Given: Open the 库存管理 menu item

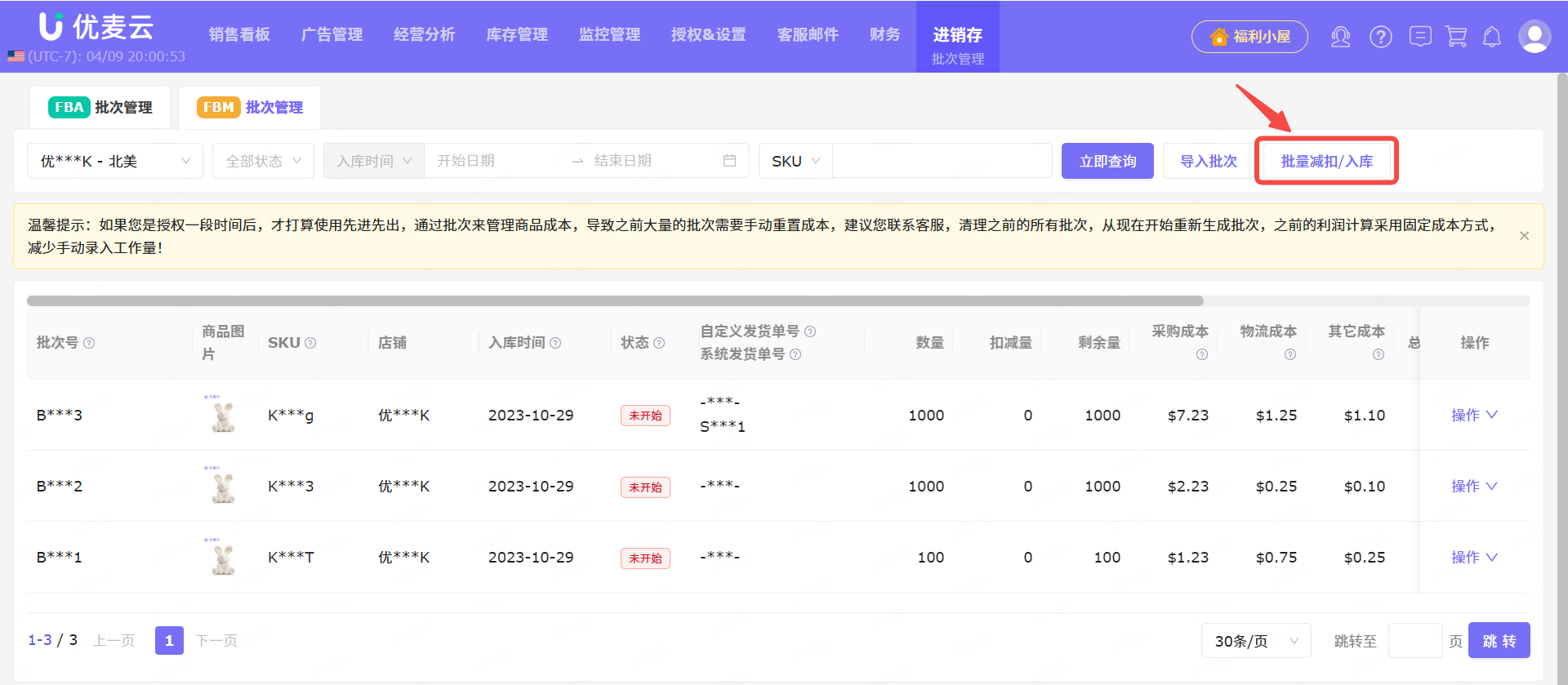Looking at the screenshot, I should [x=516, y=34].
